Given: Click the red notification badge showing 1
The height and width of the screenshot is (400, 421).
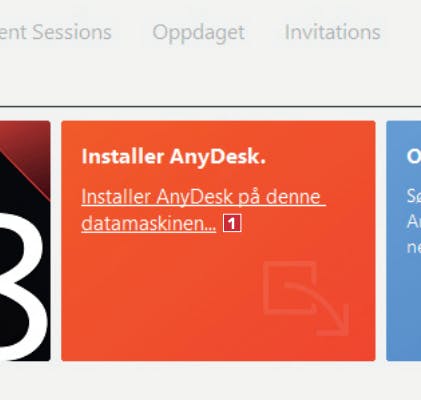Looking at the screenshot, I should pyautogui.click(x=232, y=223).
